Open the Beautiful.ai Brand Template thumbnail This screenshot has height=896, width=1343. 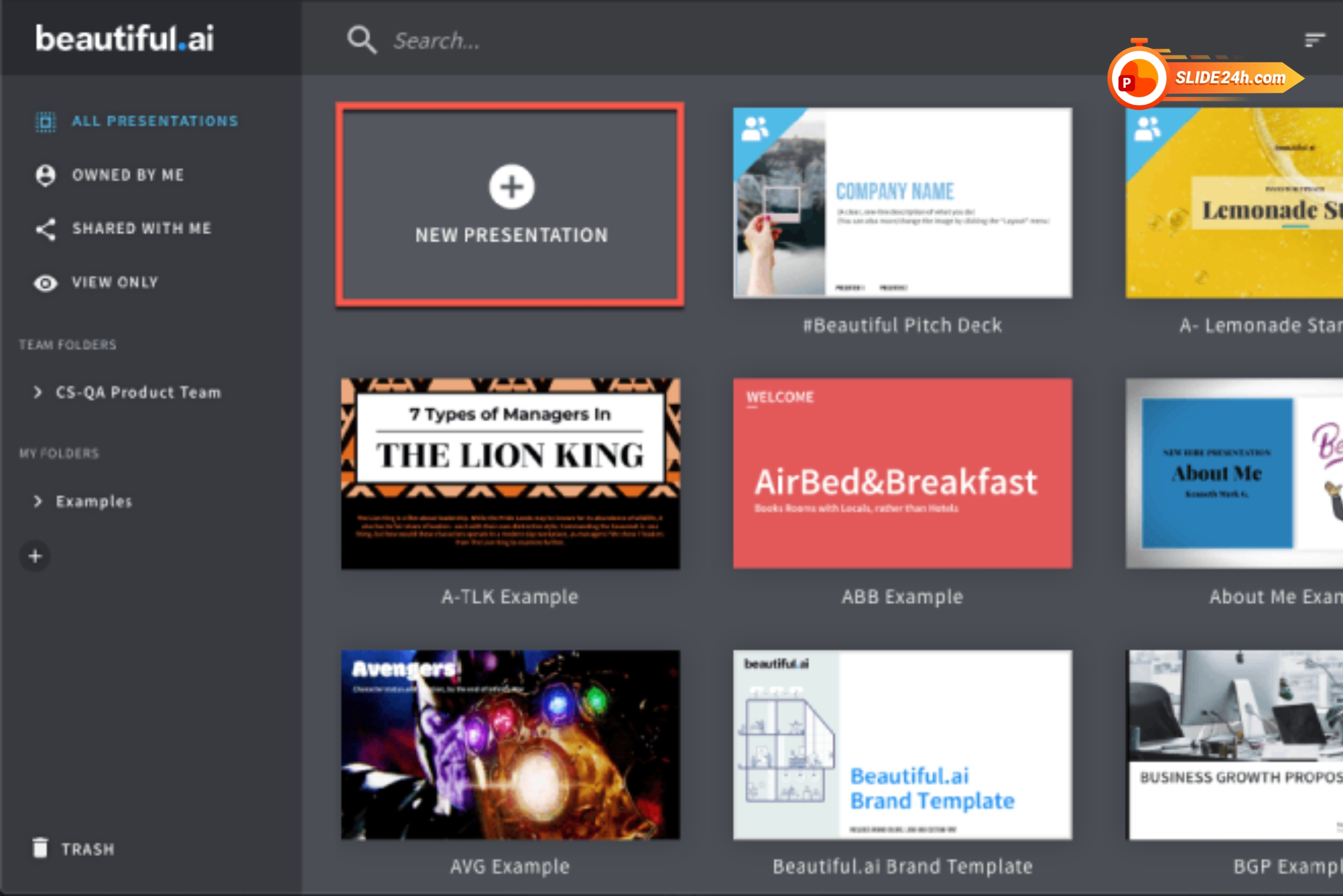903,745
